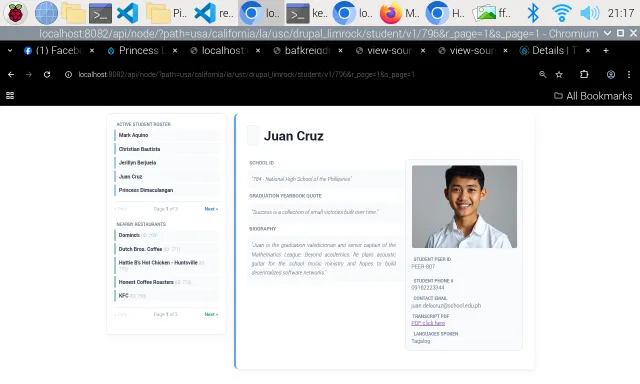
Task: Open the tab search chevron
Action: (10, 51)
